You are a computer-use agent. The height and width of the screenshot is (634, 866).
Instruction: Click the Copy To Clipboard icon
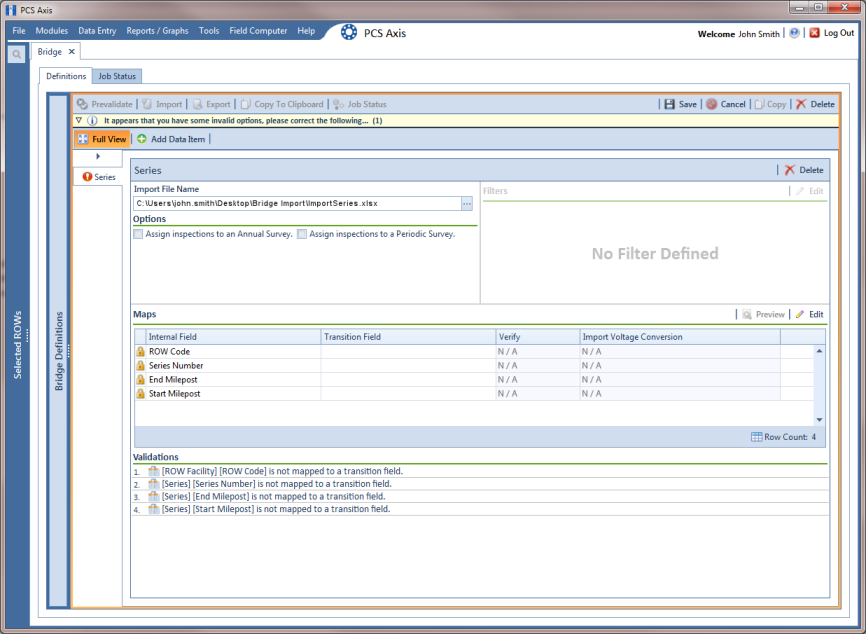(x=246, y=104)
